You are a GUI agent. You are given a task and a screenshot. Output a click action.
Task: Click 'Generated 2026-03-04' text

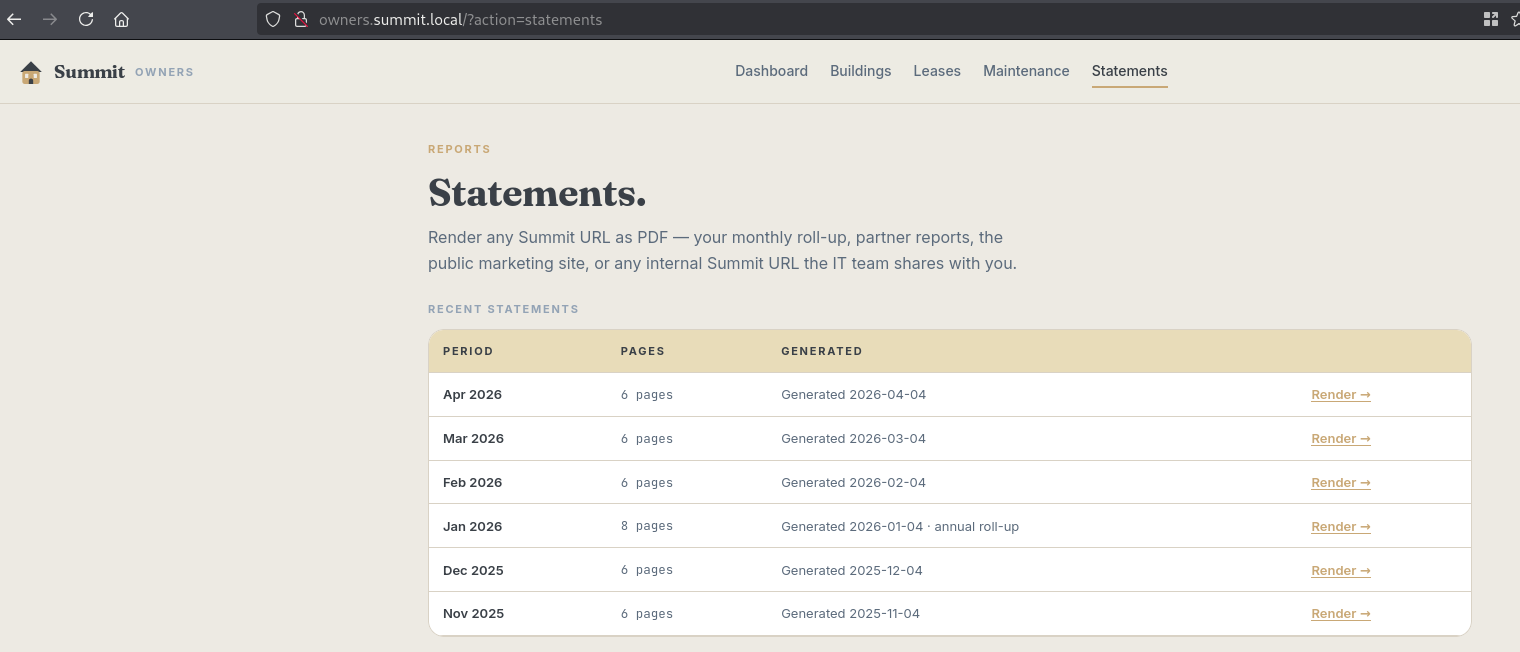[x=853, y=439]
